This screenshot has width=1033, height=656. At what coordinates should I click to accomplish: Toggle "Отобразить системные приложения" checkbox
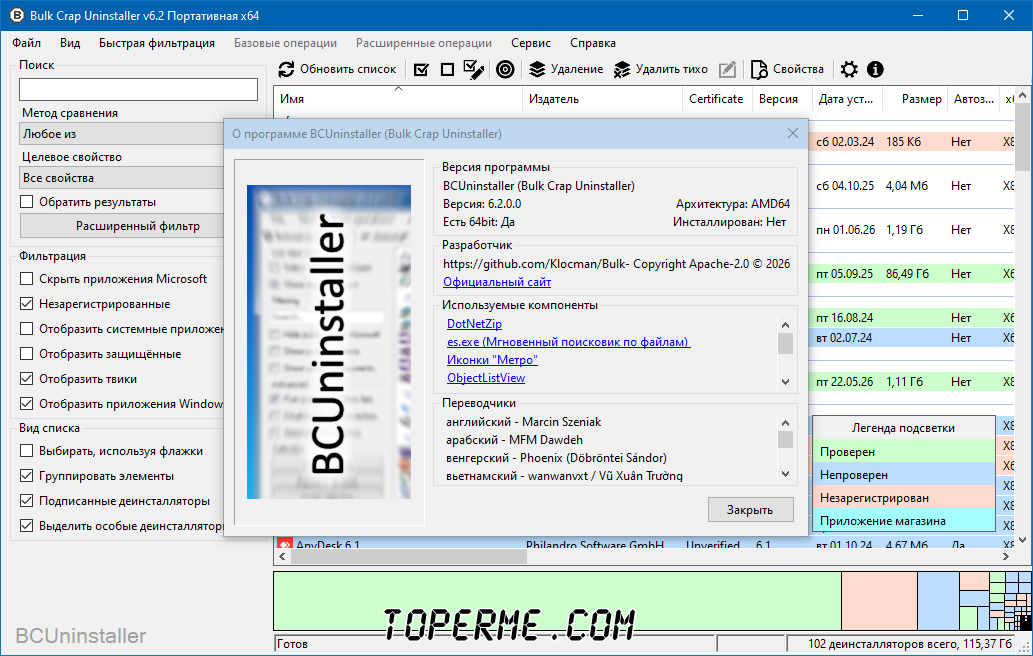click(x=26, y=329)
